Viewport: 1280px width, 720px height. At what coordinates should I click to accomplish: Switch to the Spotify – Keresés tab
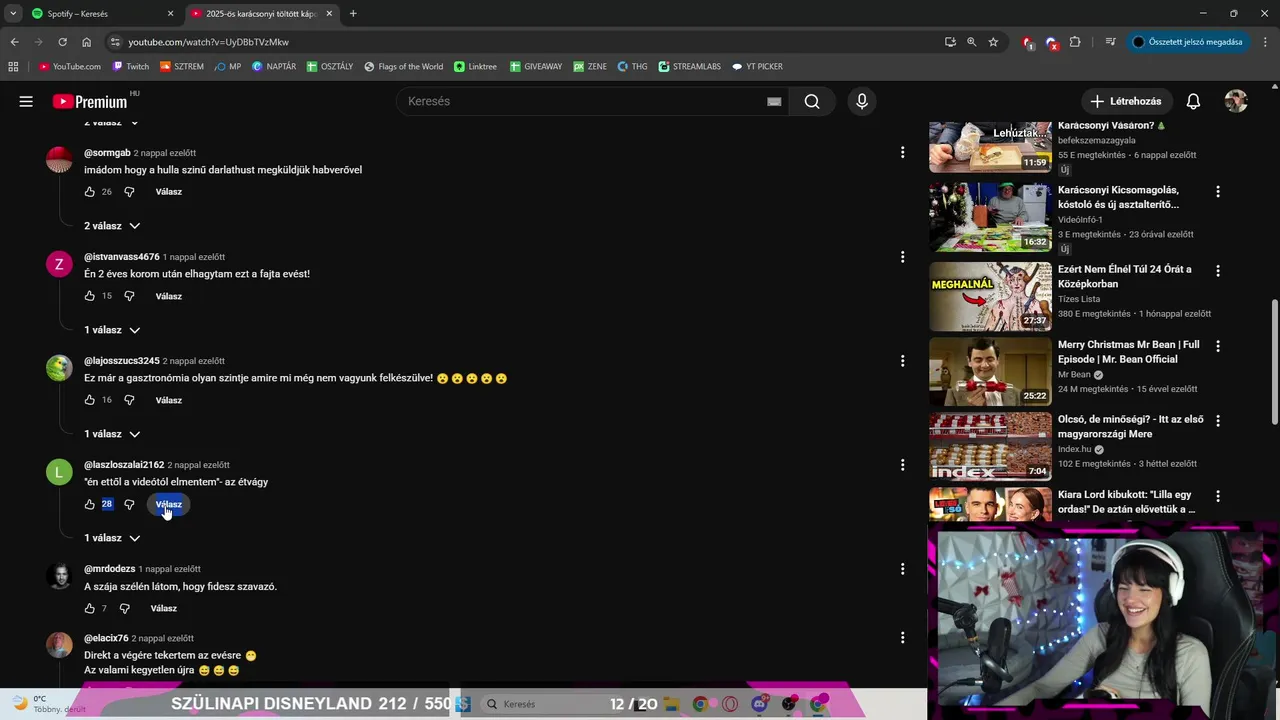coord(102,14)
